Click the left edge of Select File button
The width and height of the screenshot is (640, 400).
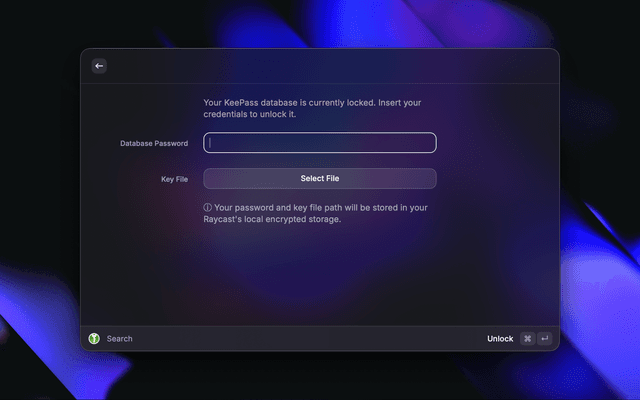(x=210, y=179)
